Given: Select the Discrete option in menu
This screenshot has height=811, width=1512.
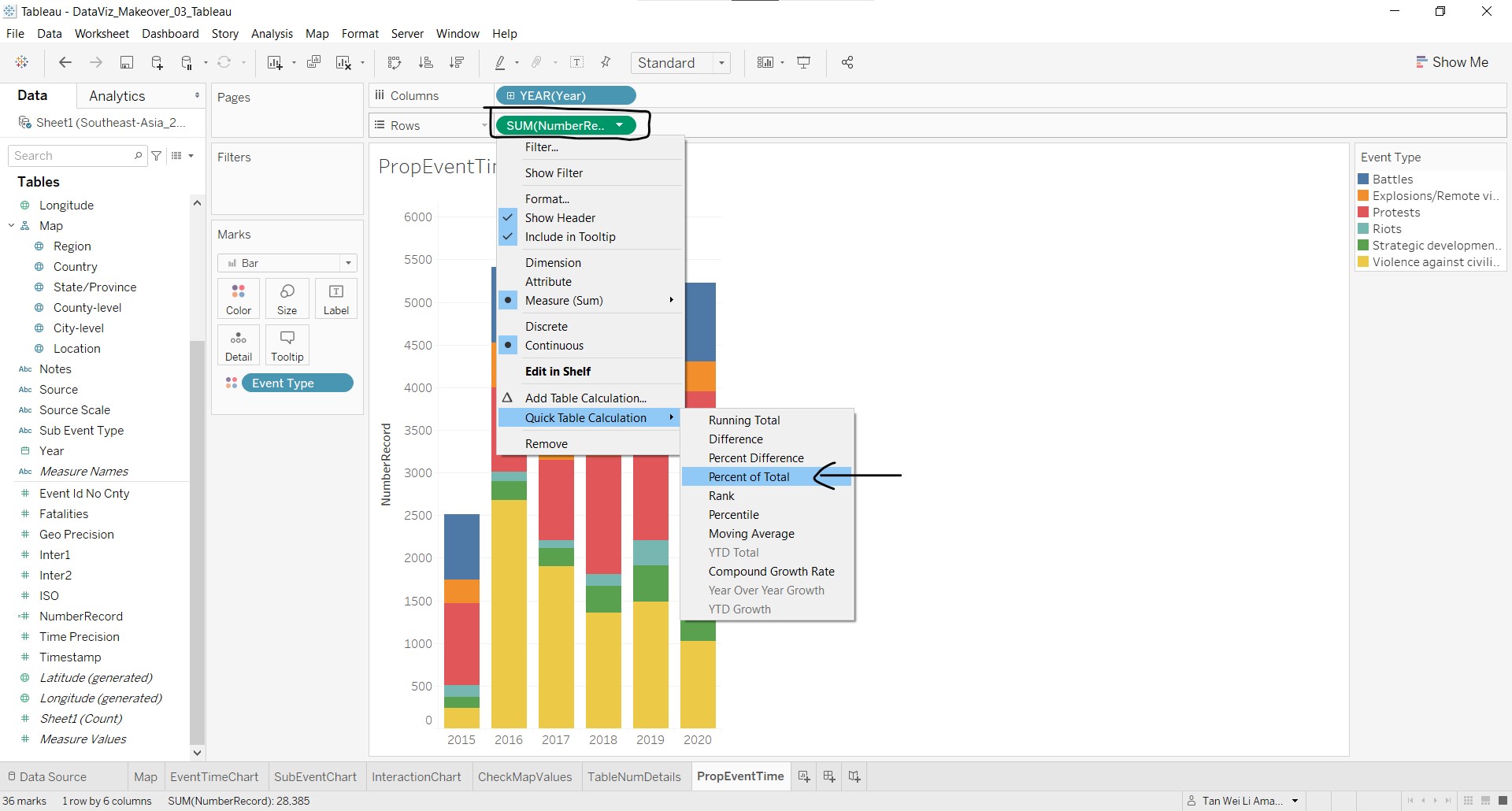Looking at the screenshot, I should [x=546, y=327].
